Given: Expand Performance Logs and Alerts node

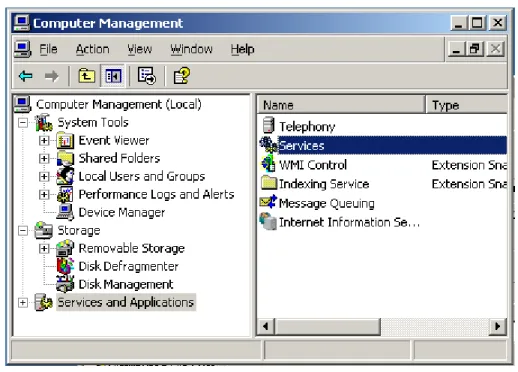Looking at the screenshot, I should click(x=44, y=195).
